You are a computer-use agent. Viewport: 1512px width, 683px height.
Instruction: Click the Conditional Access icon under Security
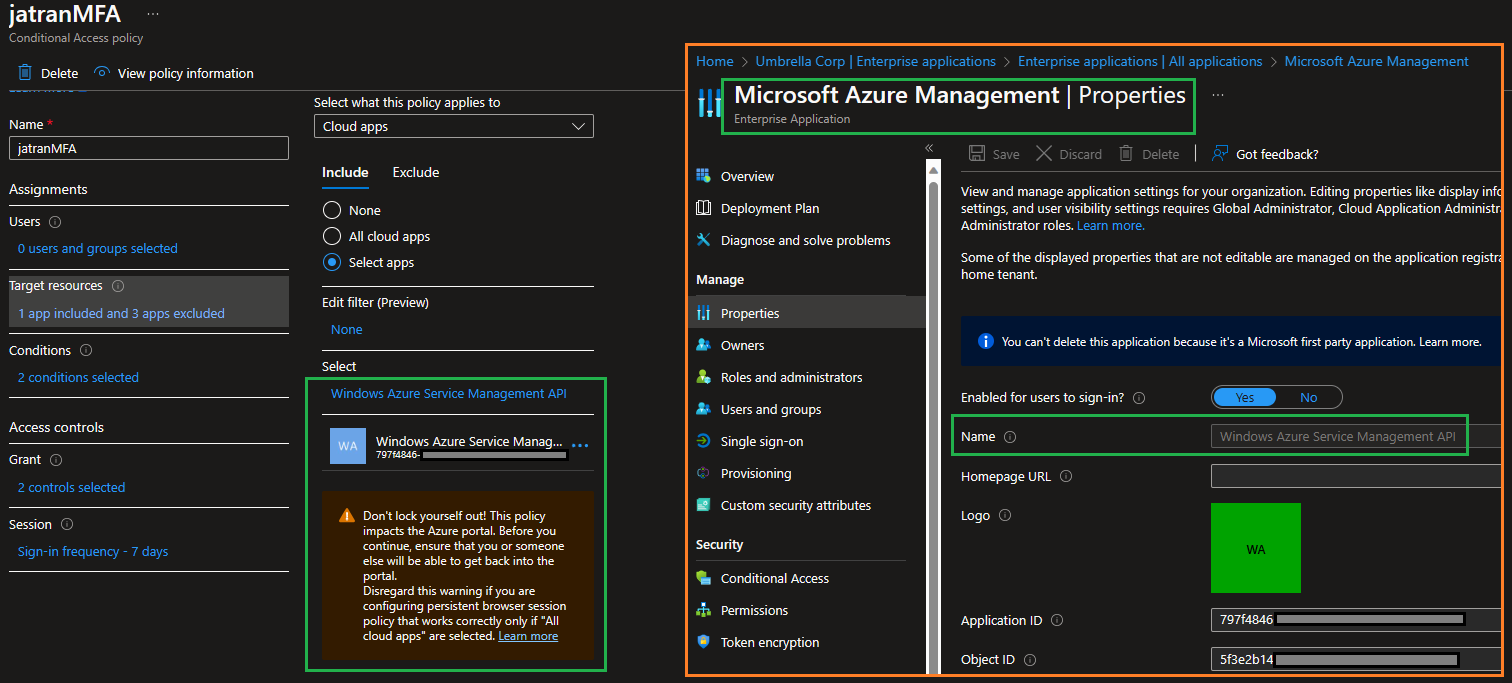703,578
